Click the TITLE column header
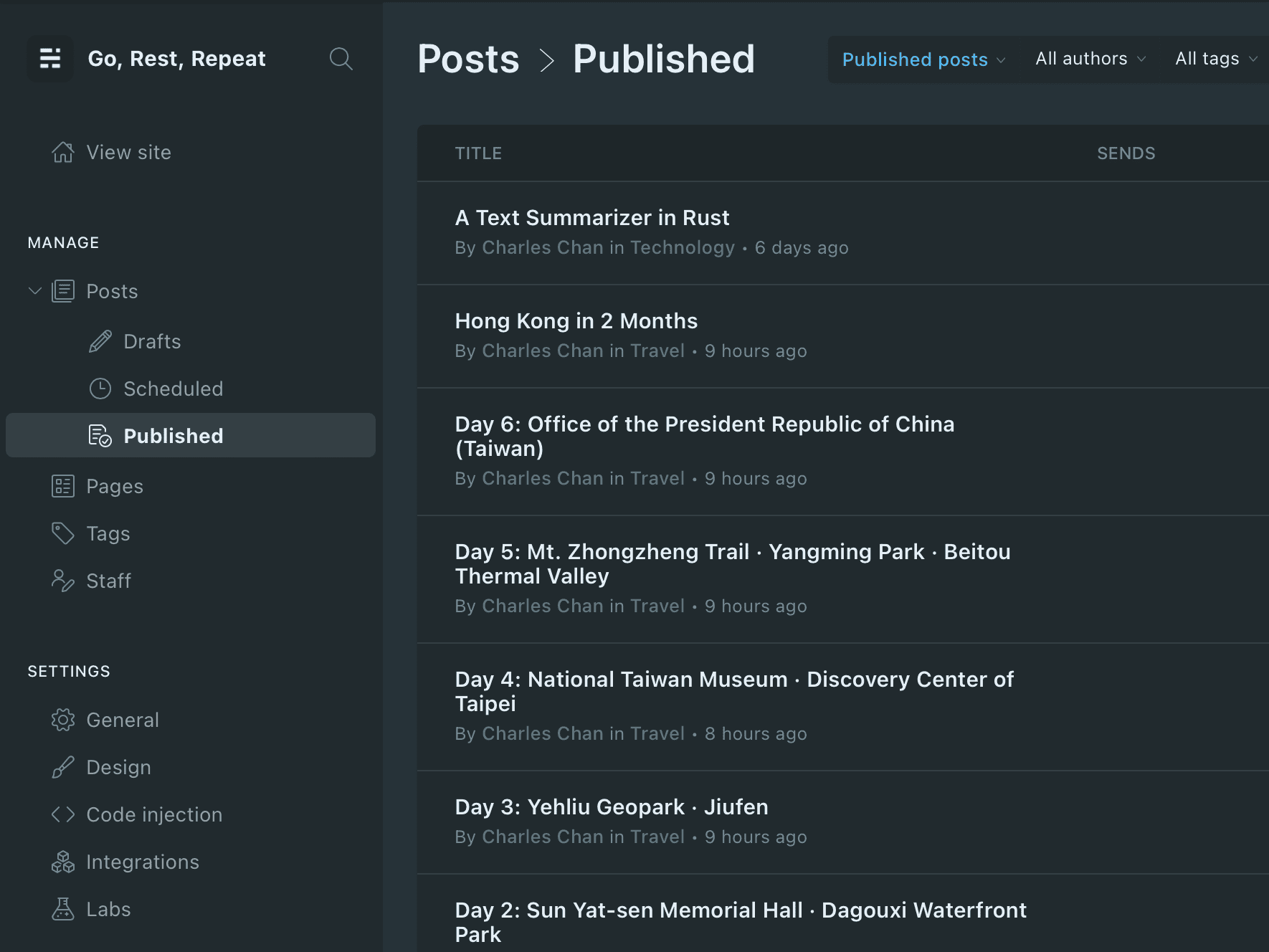The width and height of the screenshot is (1269, 952). (478, 153)
